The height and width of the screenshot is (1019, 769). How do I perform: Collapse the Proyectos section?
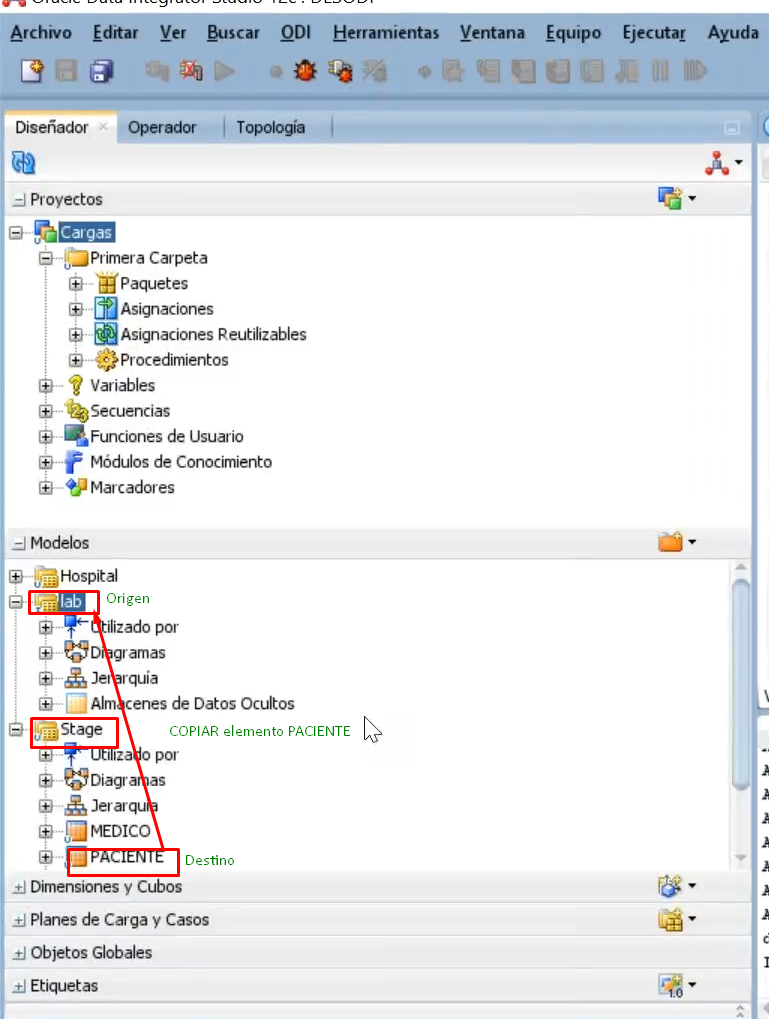[20, 200]
